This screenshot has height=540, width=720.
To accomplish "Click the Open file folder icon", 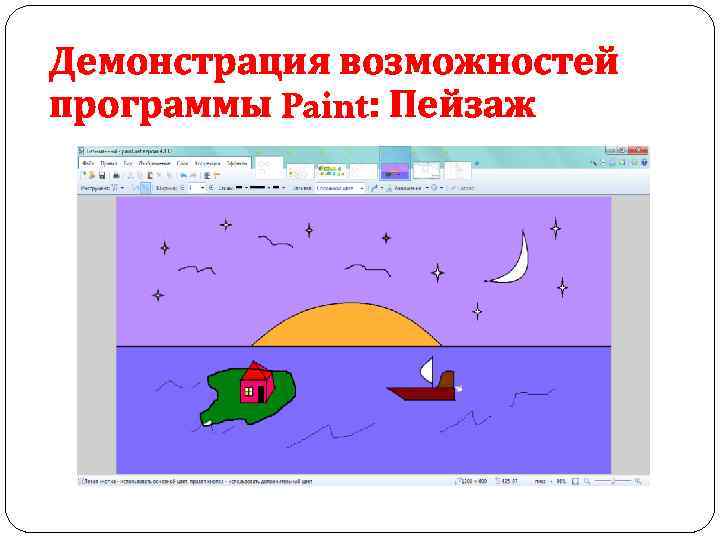I will 91,175.
